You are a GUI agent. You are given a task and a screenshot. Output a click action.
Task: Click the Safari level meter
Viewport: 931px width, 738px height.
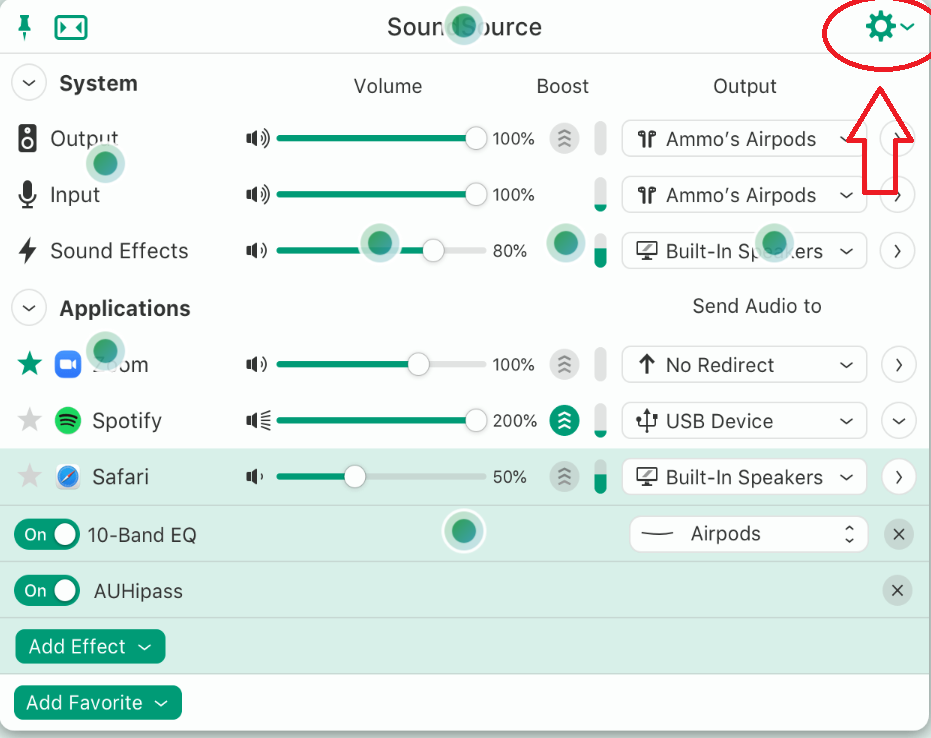600,476
